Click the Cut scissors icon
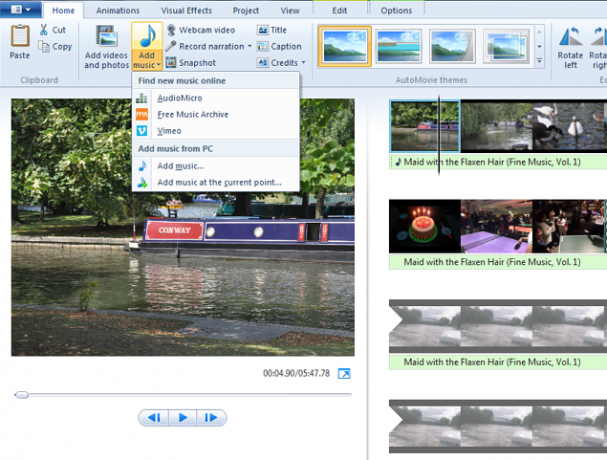 coord(43,30)
